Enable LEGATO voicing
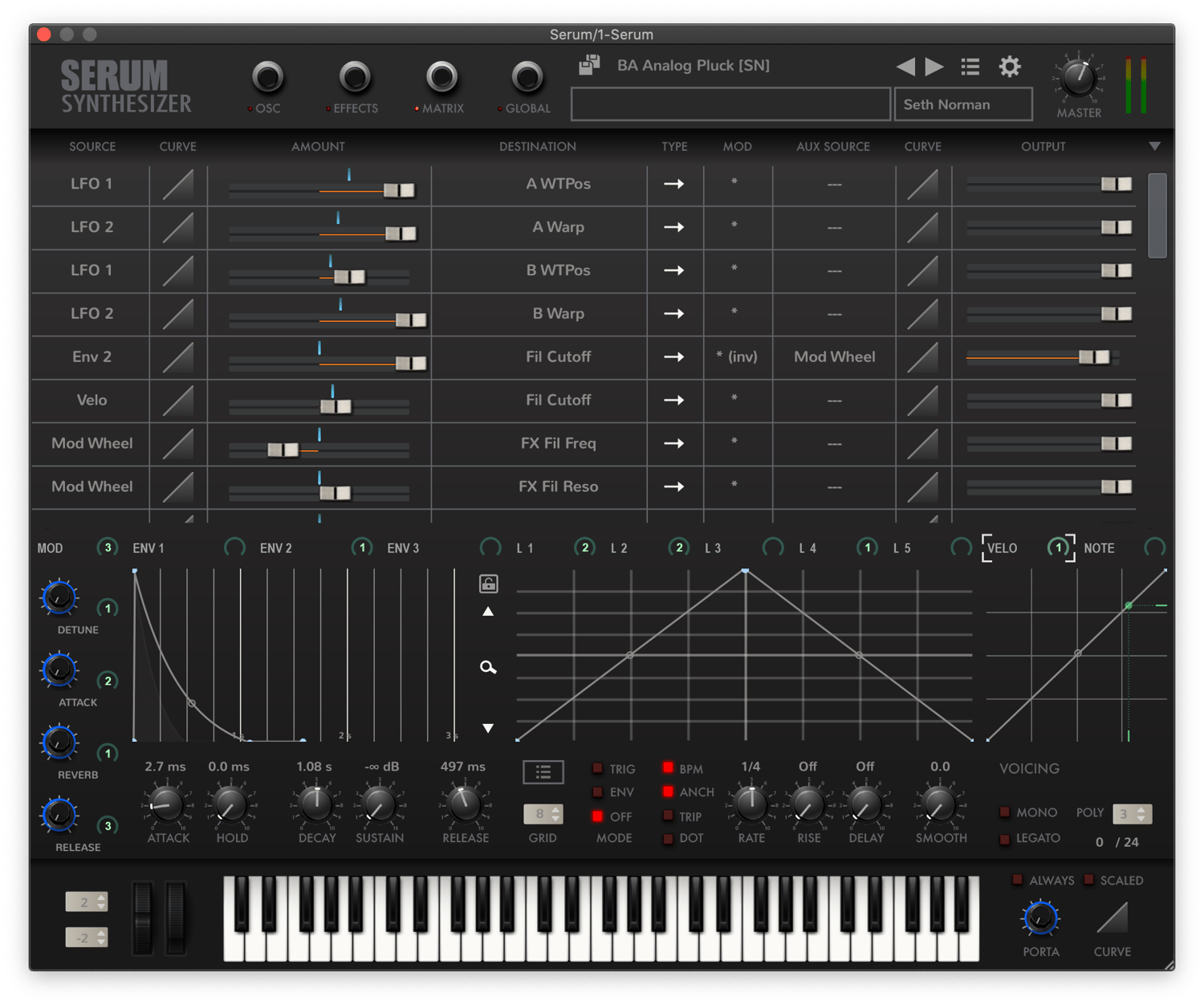The height and width of the screenshot is (1005, 1204). pyautogui.click(x=1004, y=839)
